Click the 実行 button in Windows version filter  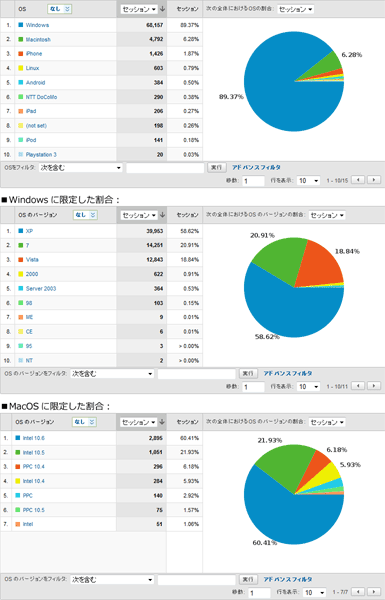point(248,373)
